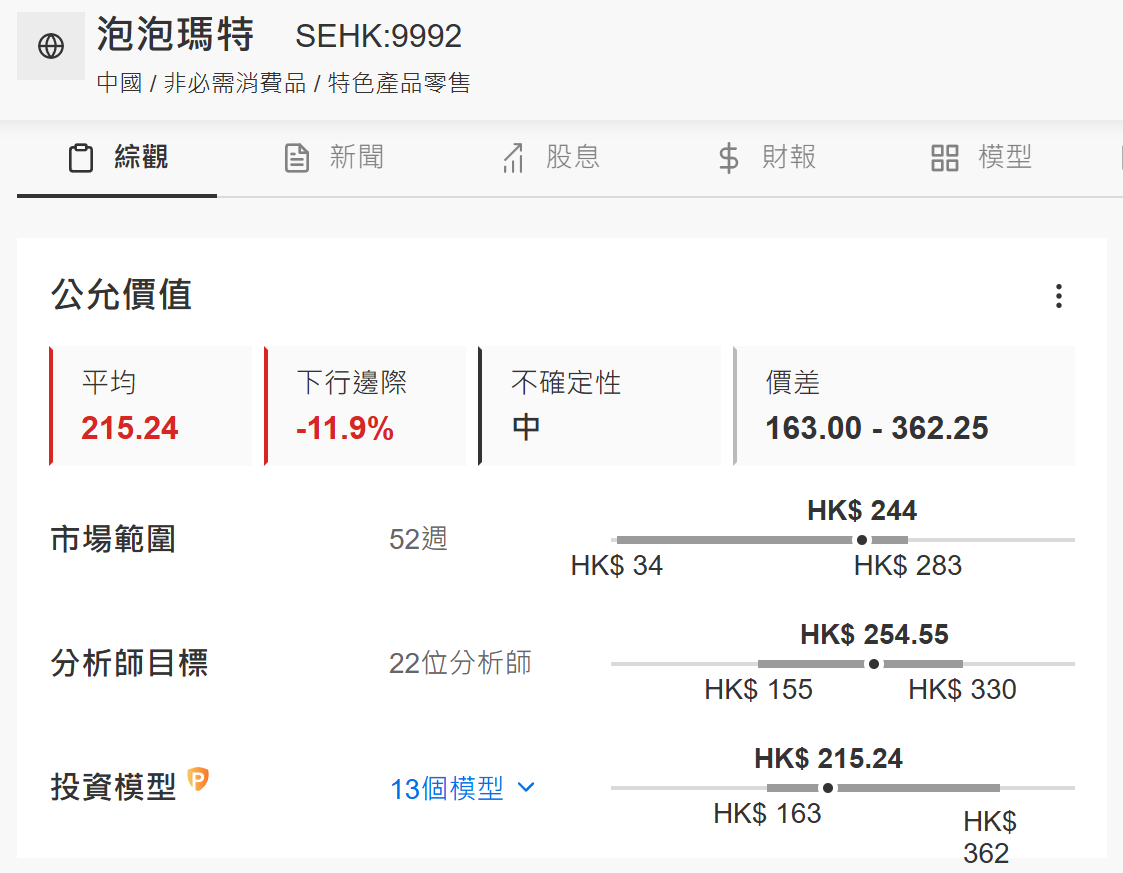
Task: Click the document icon on the 新聞 tab
Action: pyautogui.click(x=297, y=158)
